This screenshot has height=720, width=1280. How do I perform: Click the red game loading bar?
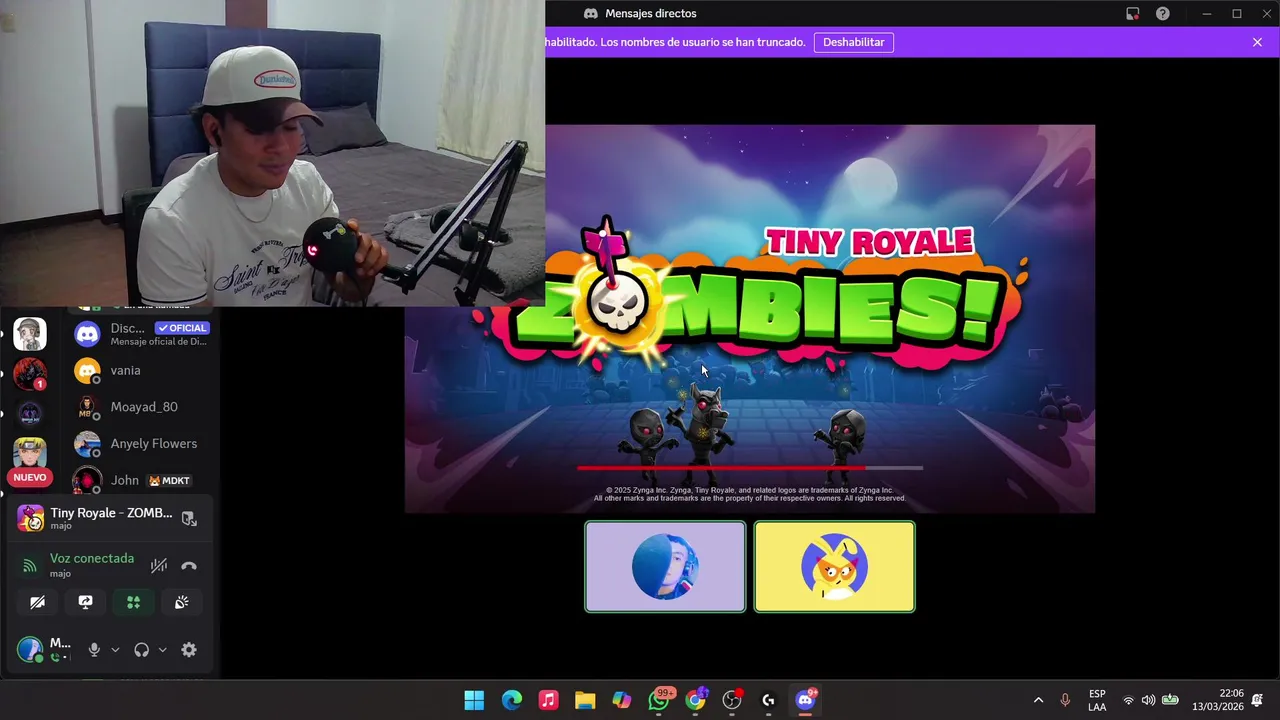click(750, 467)
